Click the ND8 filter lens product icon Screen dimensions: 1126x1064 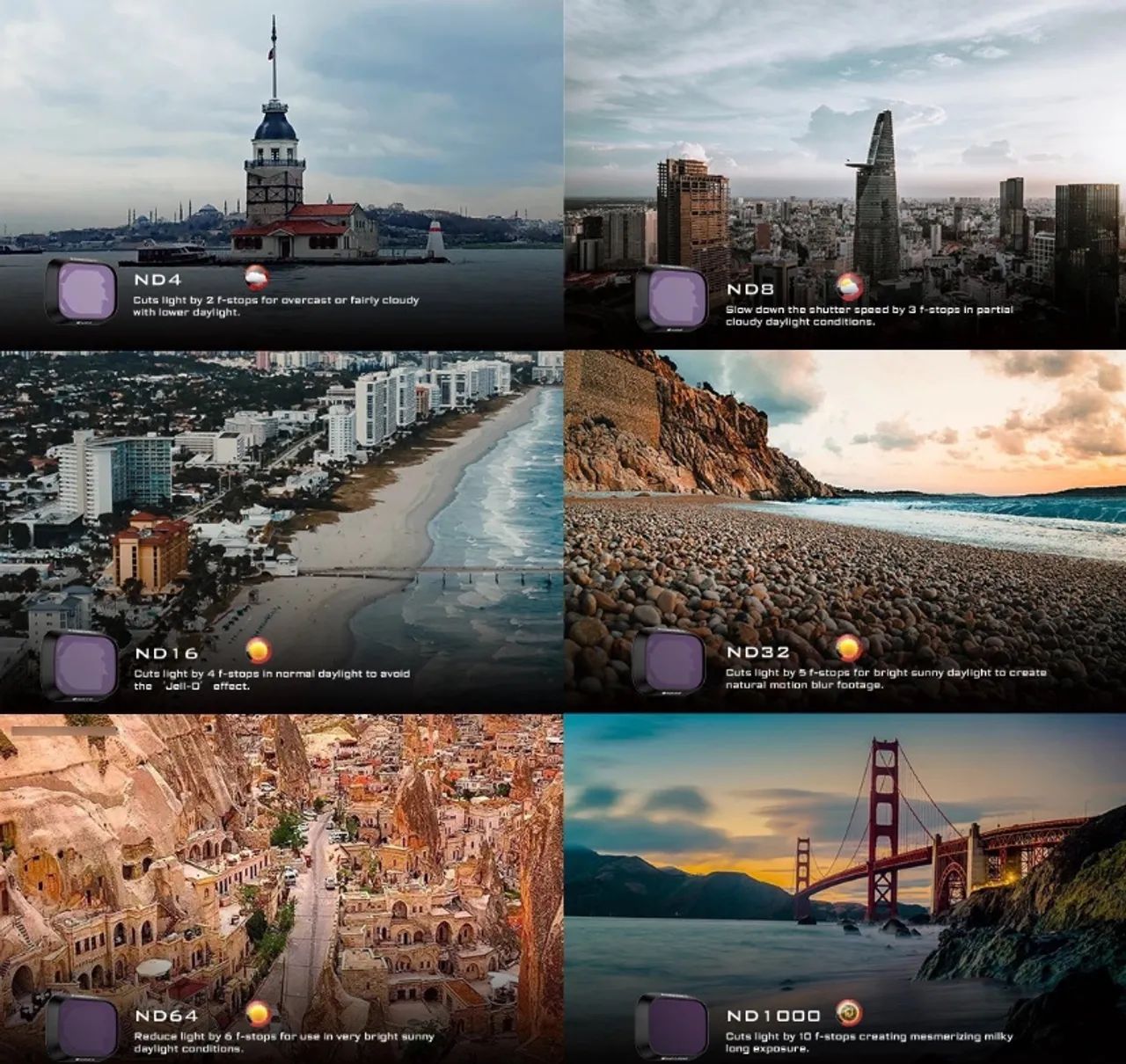[x=671, y=299]
